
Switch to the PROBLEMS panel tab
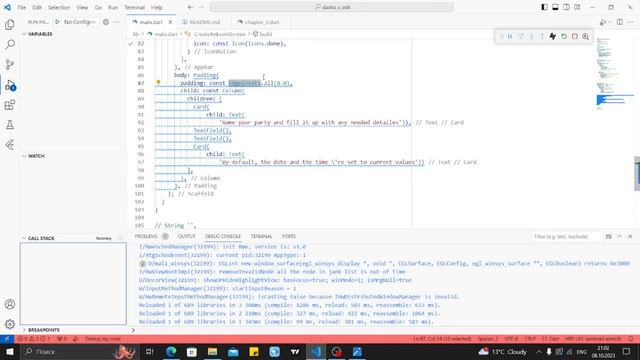pyautogui.click(x=146, y=236)
